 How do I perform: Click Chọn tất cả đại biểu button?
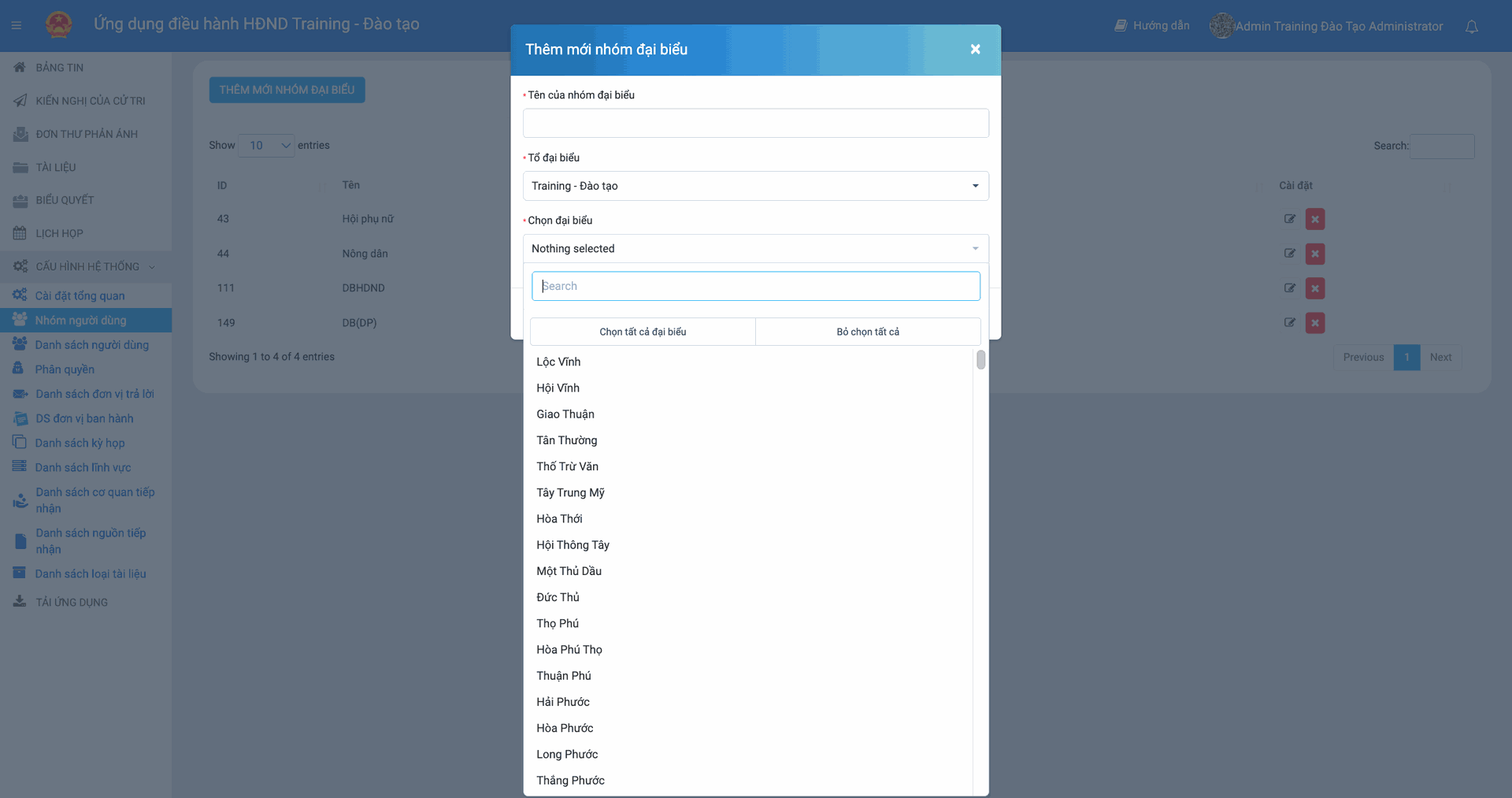tap(643, 332)
